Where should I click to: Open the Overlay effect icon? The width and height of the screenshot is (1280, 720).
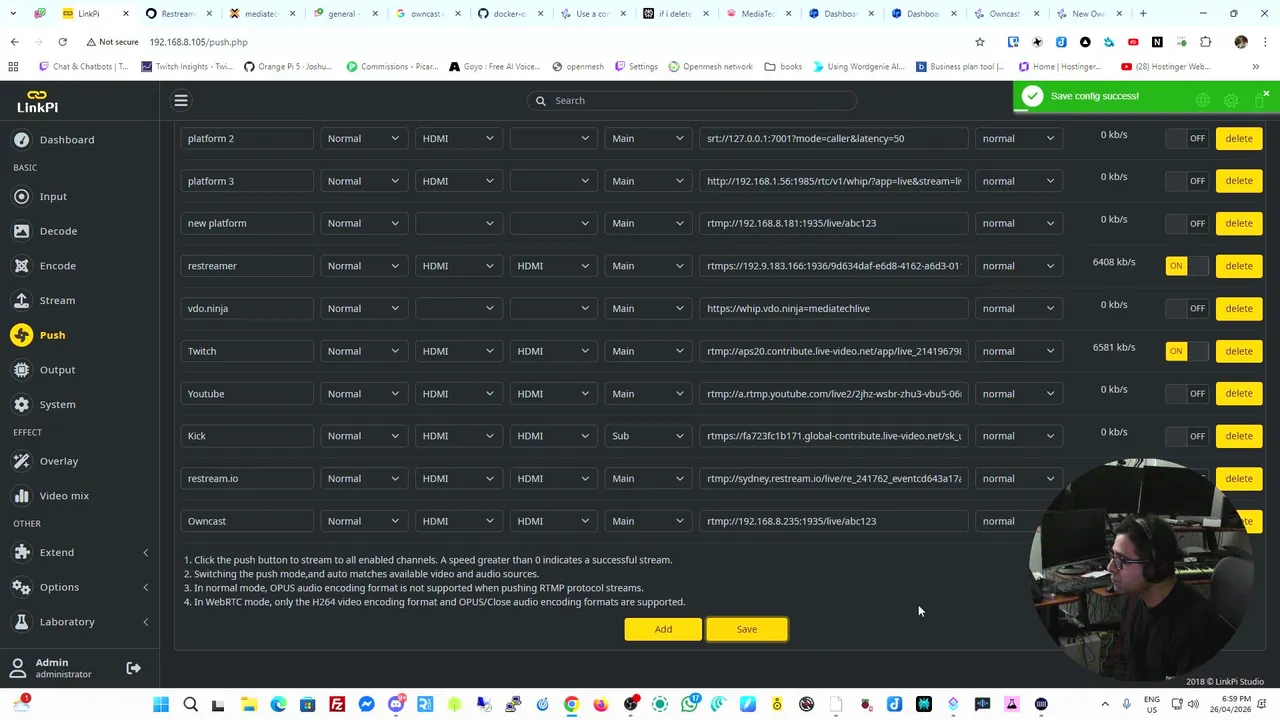point(21,461)
